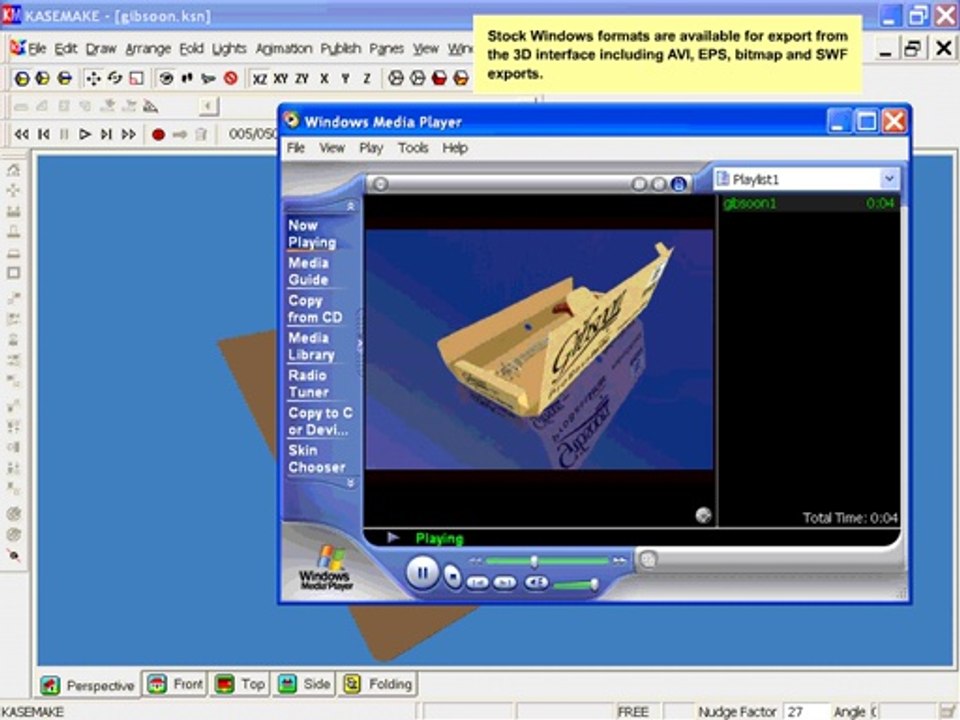Click the Y axis toolbar button
Screen dimensions: 960x720
(345, 79)
